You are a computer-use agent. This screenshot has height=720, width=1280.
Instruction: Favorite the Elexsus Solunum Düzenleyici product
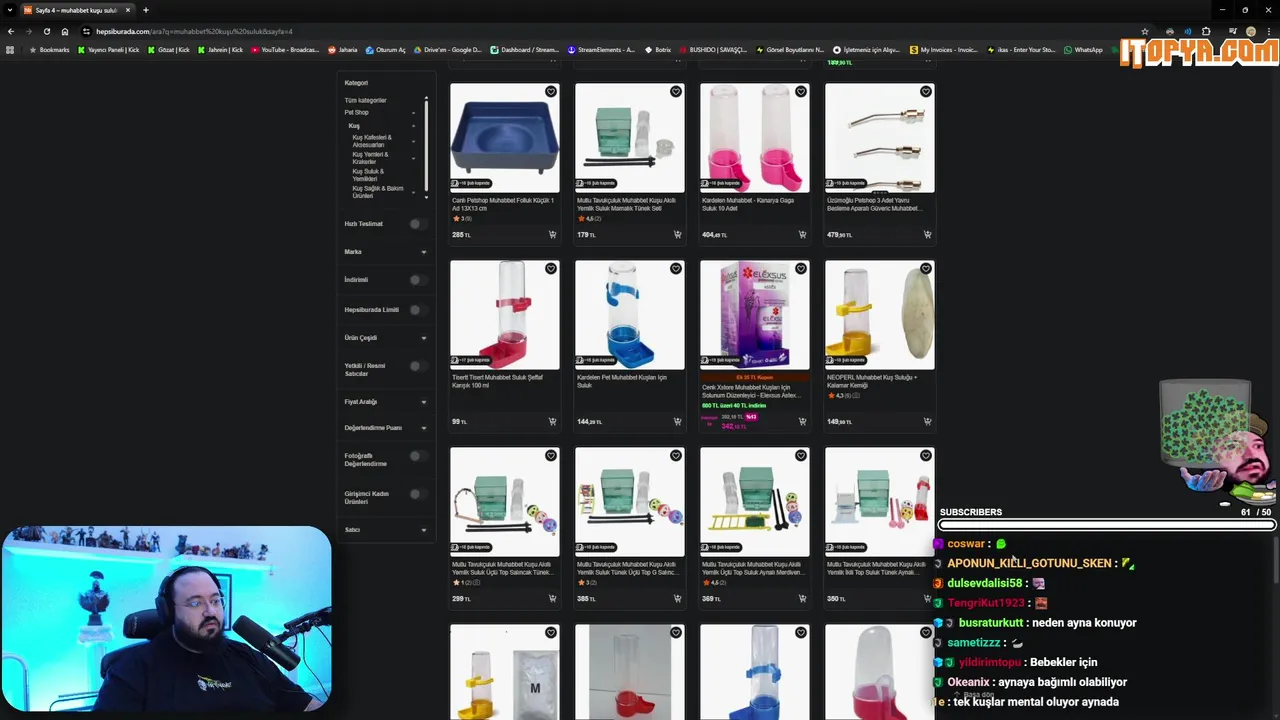coord(801,268)
